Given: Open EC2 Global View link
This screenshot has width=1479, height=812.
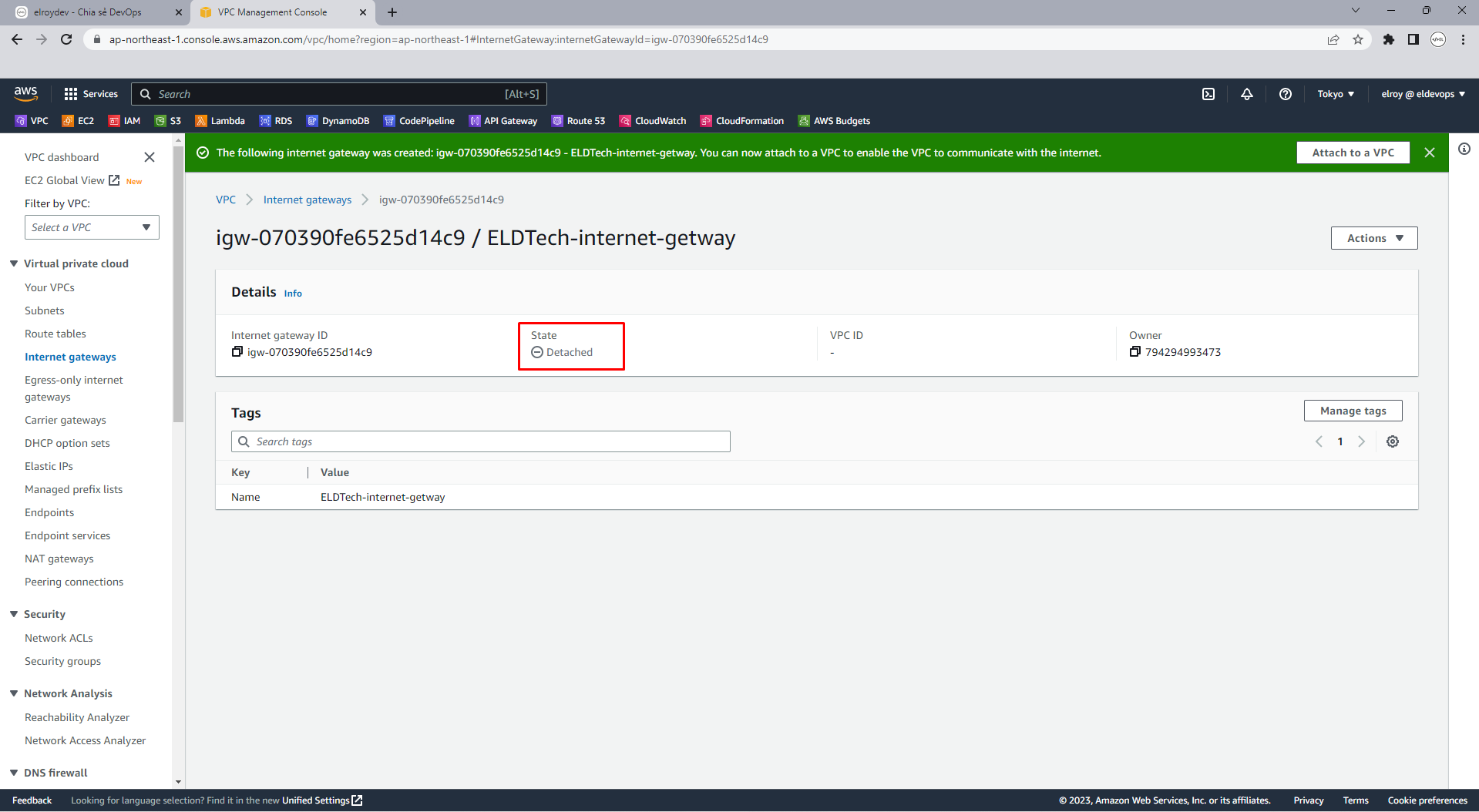Looking at the screenshot, I should tap(72, 180).
